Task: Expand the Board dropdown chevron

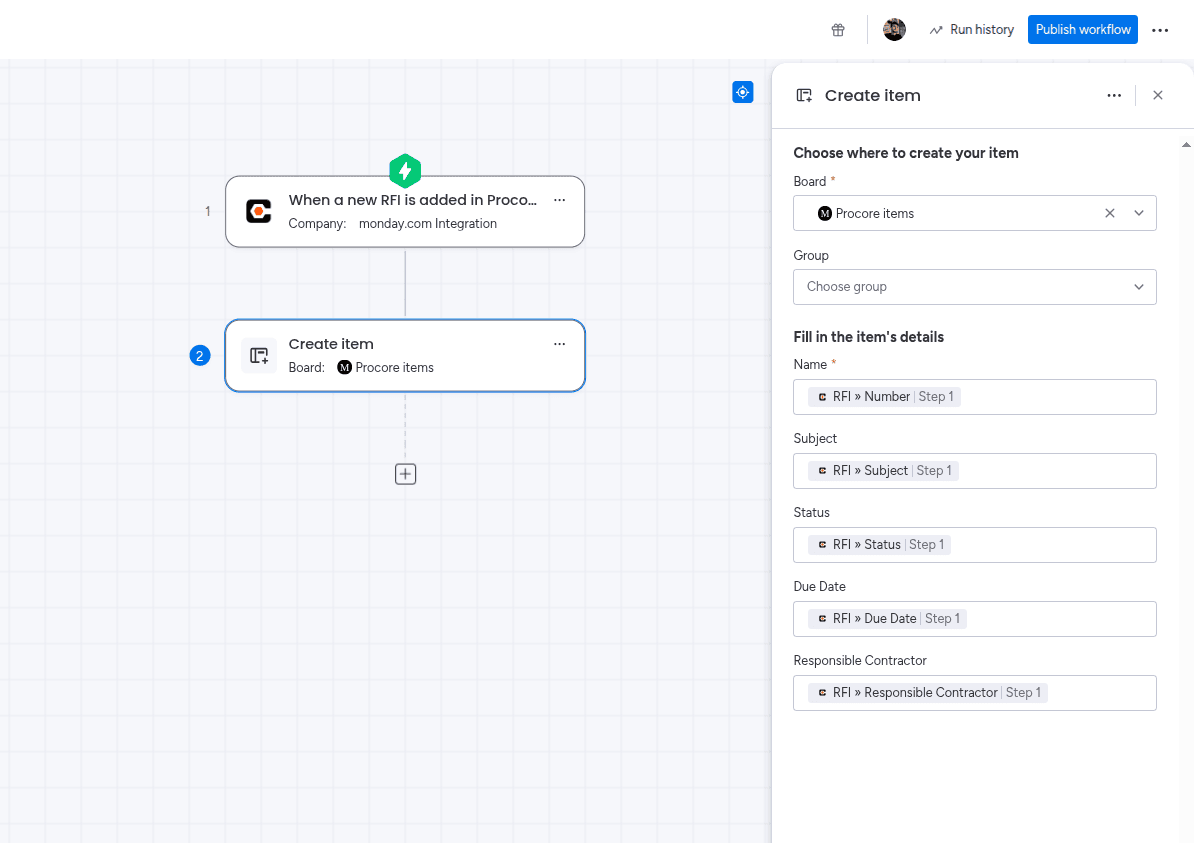Action: point(1138,213)
